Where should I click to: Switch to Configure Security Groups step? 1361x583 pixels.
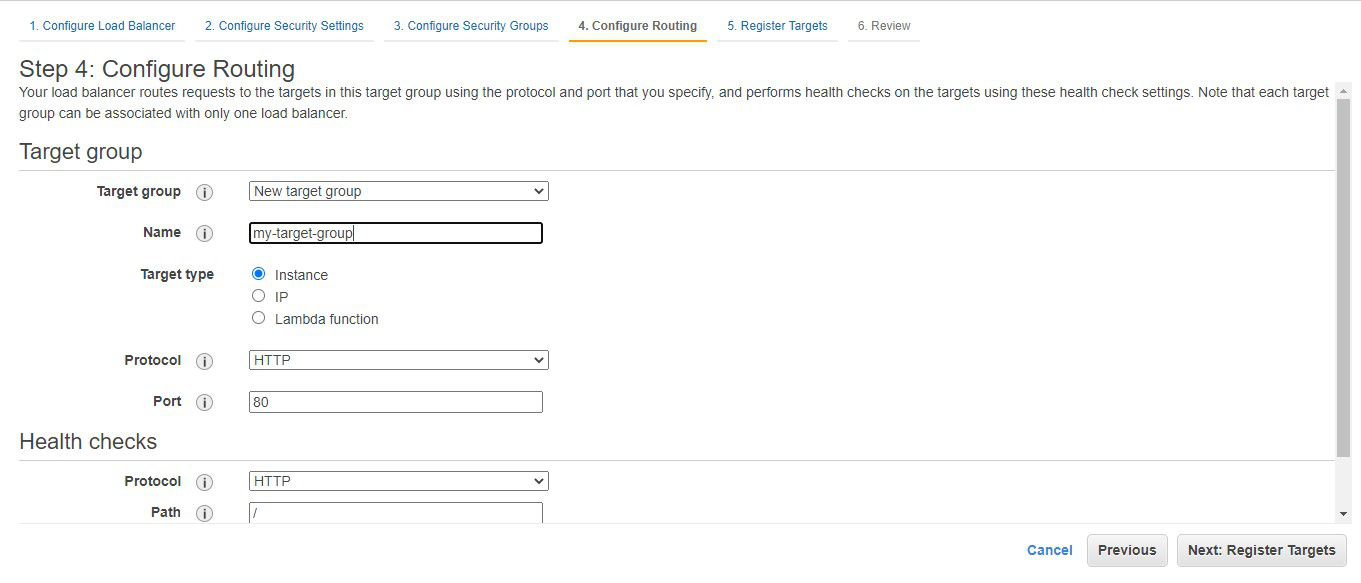[471, 26]
